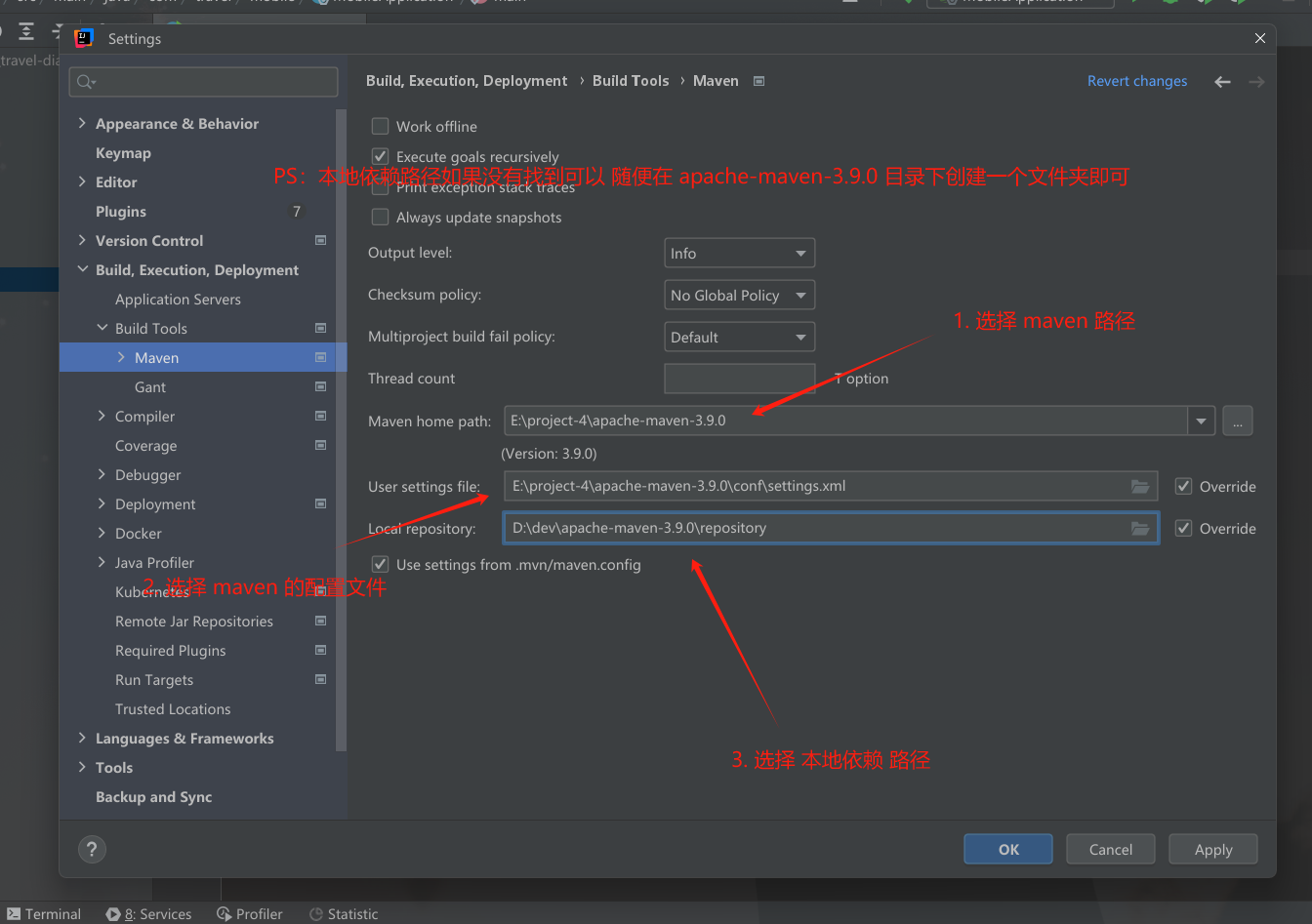Enable the Work offline checkbox
The width and height of the screenshot is (1312, 924).
click(381, 126)
